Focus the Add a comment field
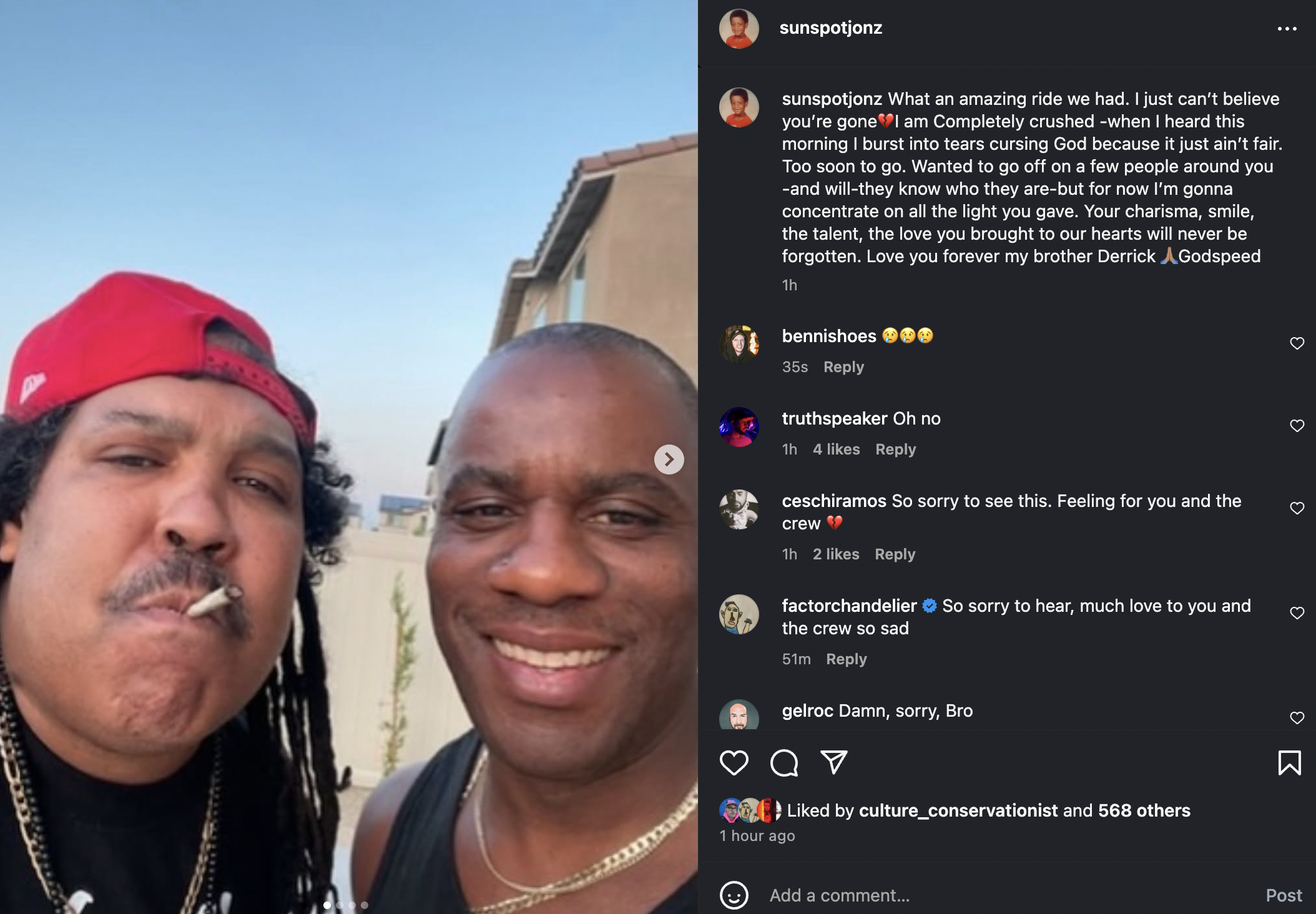 point(1011,895)
